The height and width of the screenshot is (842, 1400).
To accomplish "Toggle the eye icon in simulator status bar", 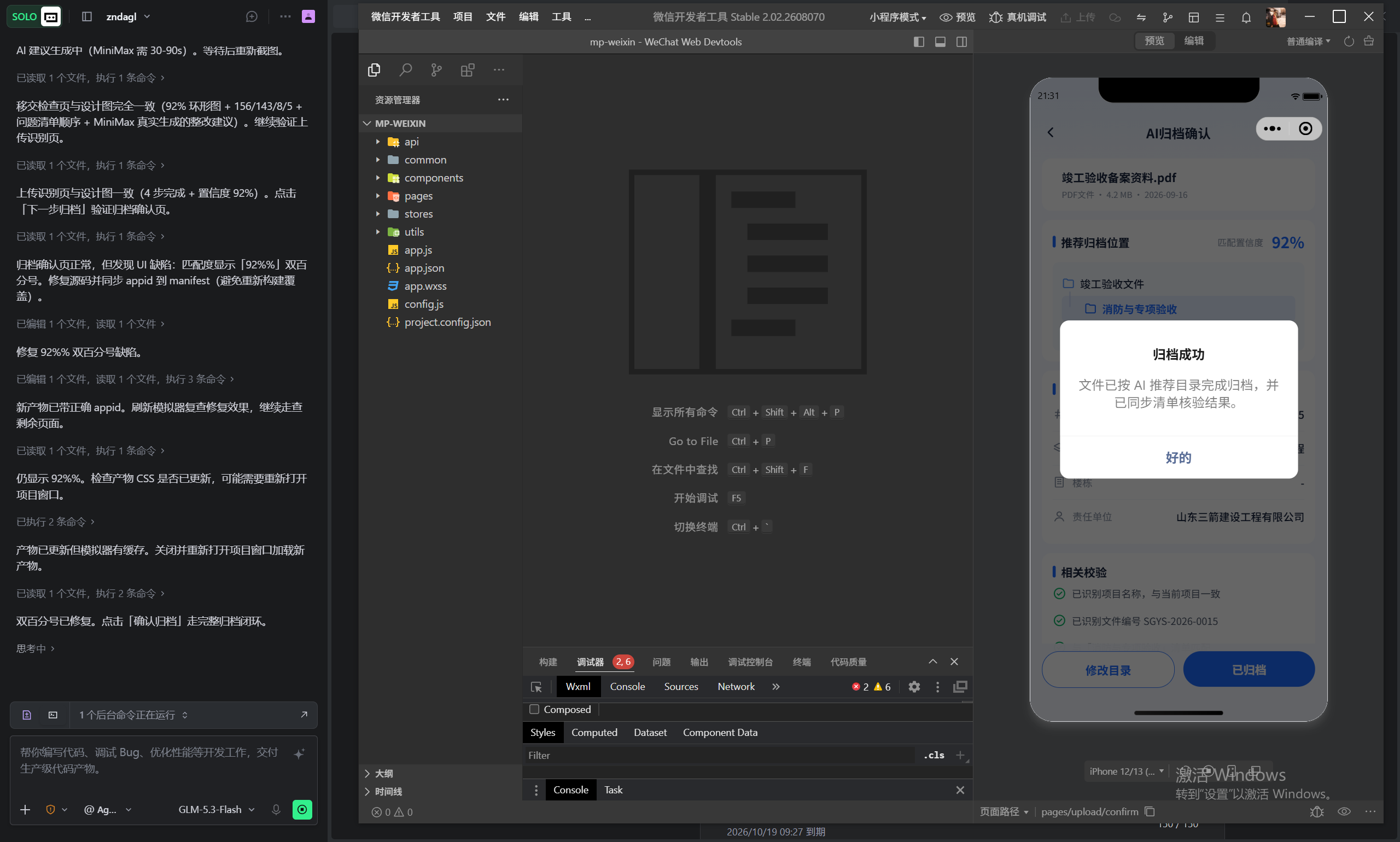I will coord(1344,812).
